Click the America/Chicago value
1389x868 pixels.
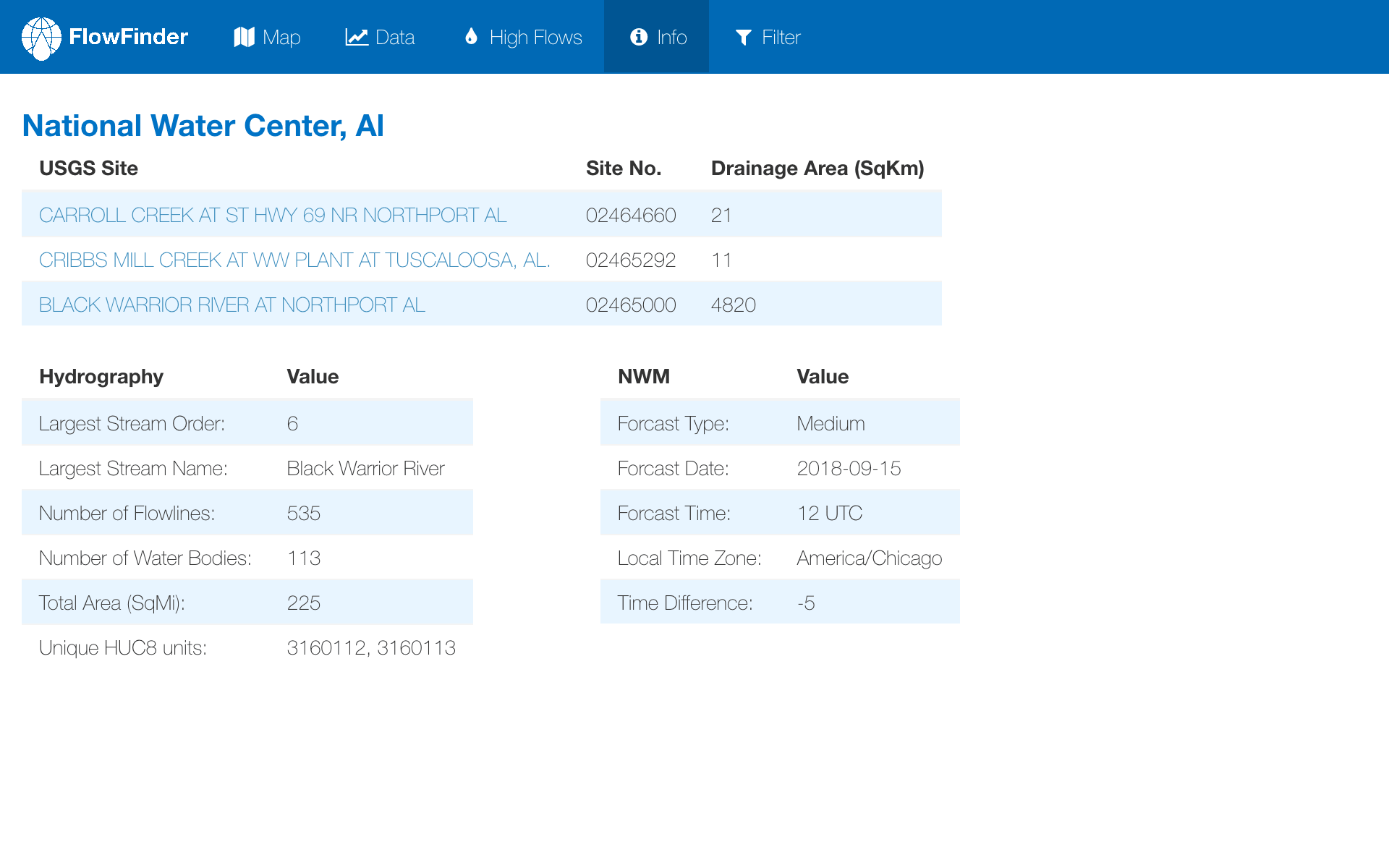point(869,558)
